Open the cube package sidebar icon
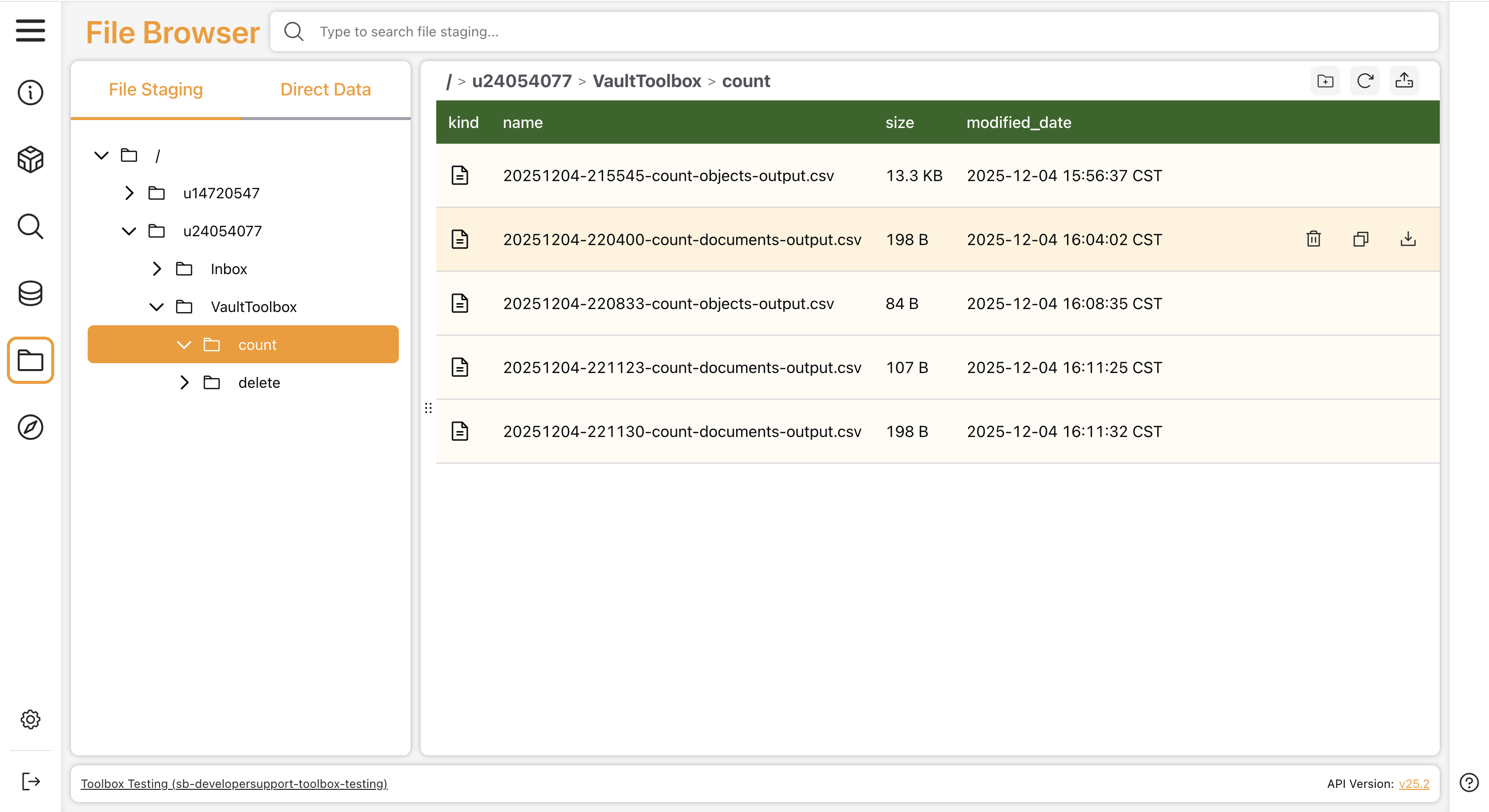This screenshot has width=1489, height=812. pos(30,159)
